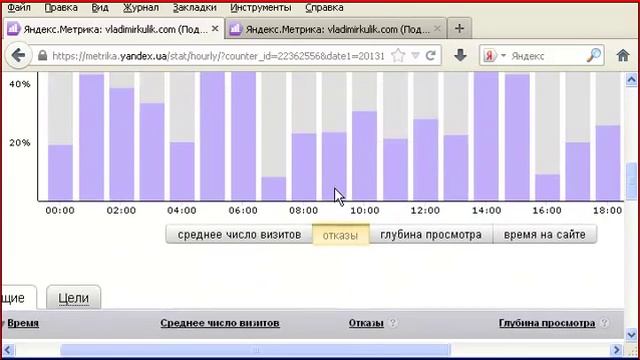
Task: Open the Журнал menu
Action: (x=141, y=7)
